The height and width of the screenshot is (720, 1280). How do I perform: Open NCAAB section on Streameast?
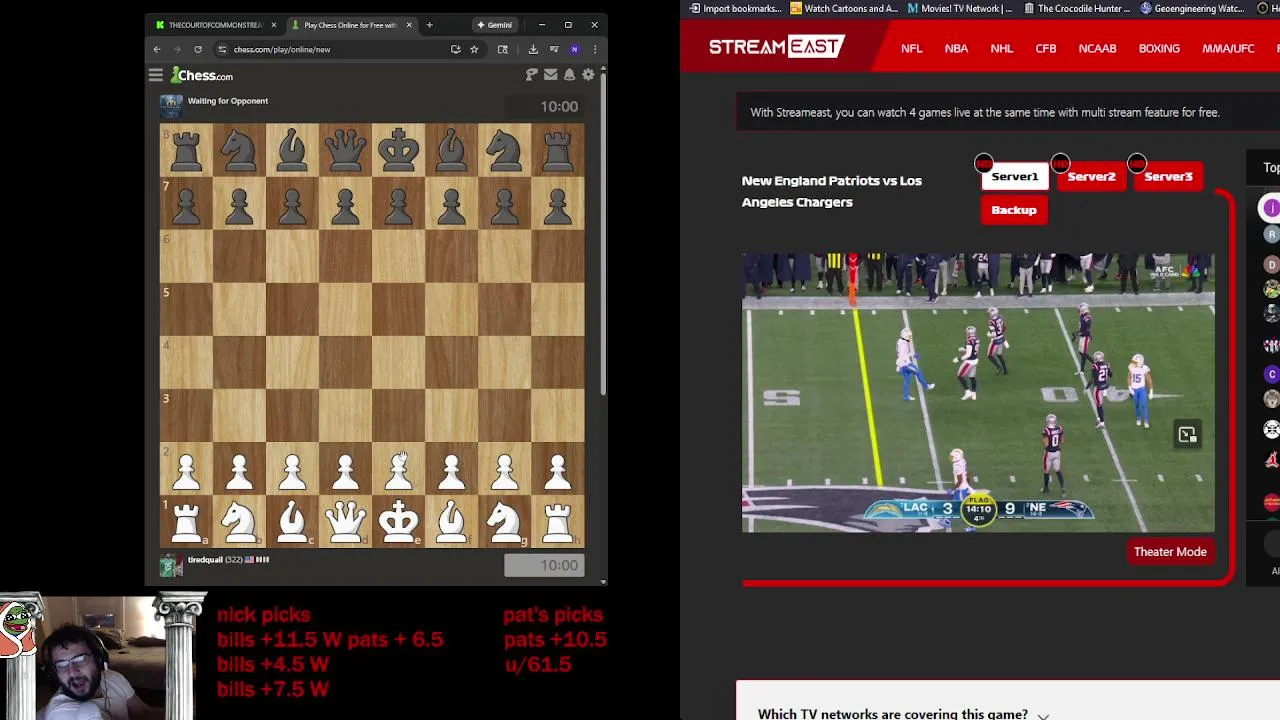pos(1097,48)
